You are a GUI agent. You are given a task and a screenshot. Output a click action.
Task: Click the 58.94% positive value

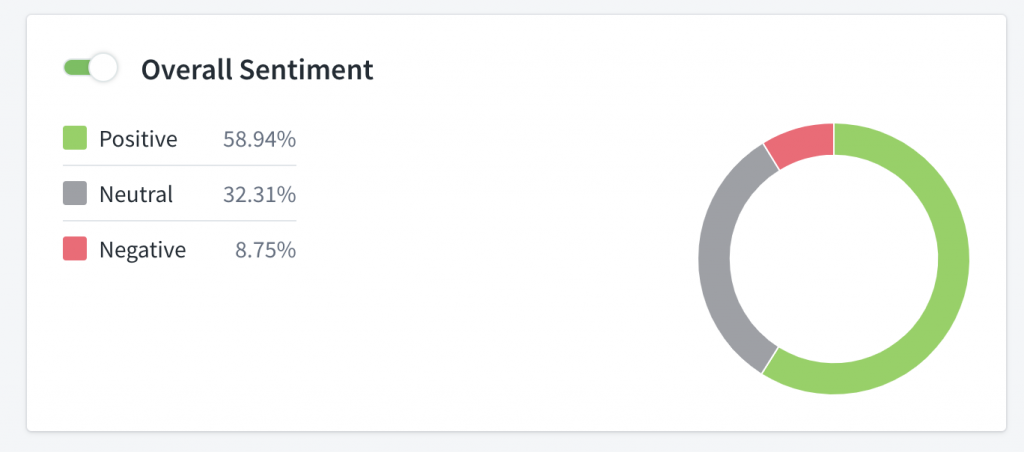pos(259,139)
